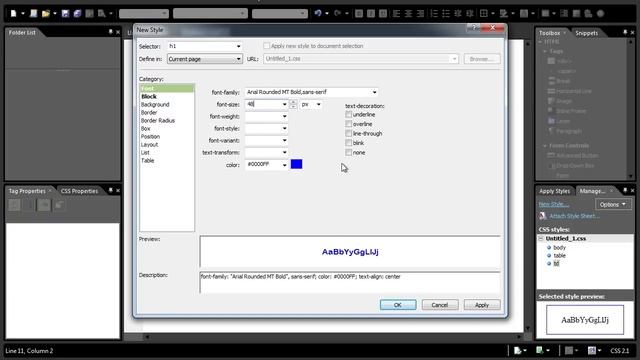
Task: Click the pin icon on Tag Properties panel
Action: click(110, 190)
